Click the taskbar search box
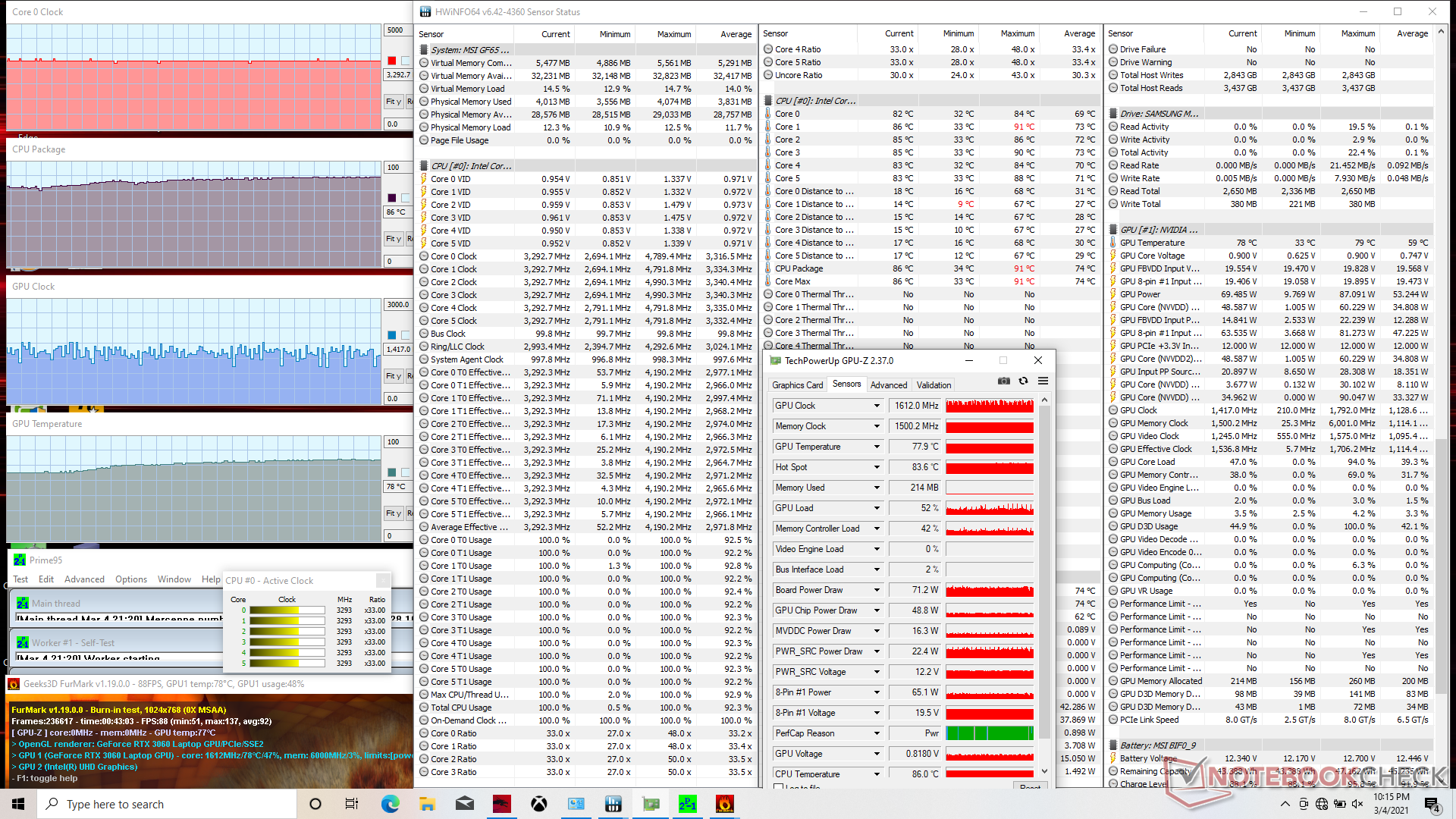Screen dimensions: 1456x819 coord(167,804)
